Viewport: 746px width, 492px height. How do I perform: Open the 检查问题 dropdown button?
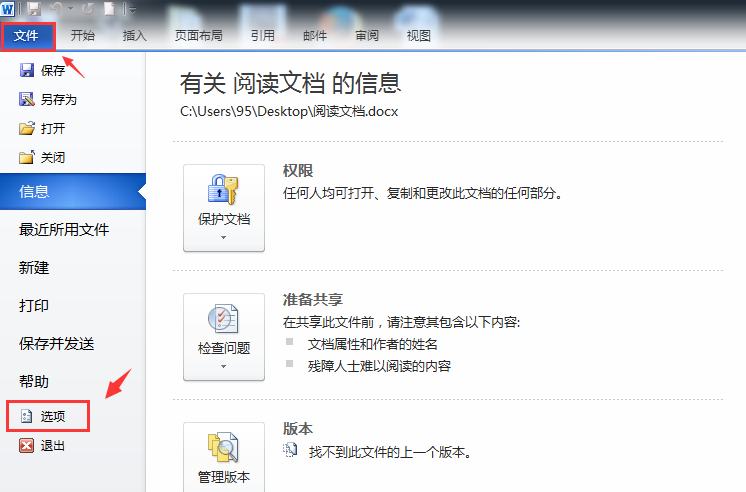pyautogui.click(x=224, y=337)
